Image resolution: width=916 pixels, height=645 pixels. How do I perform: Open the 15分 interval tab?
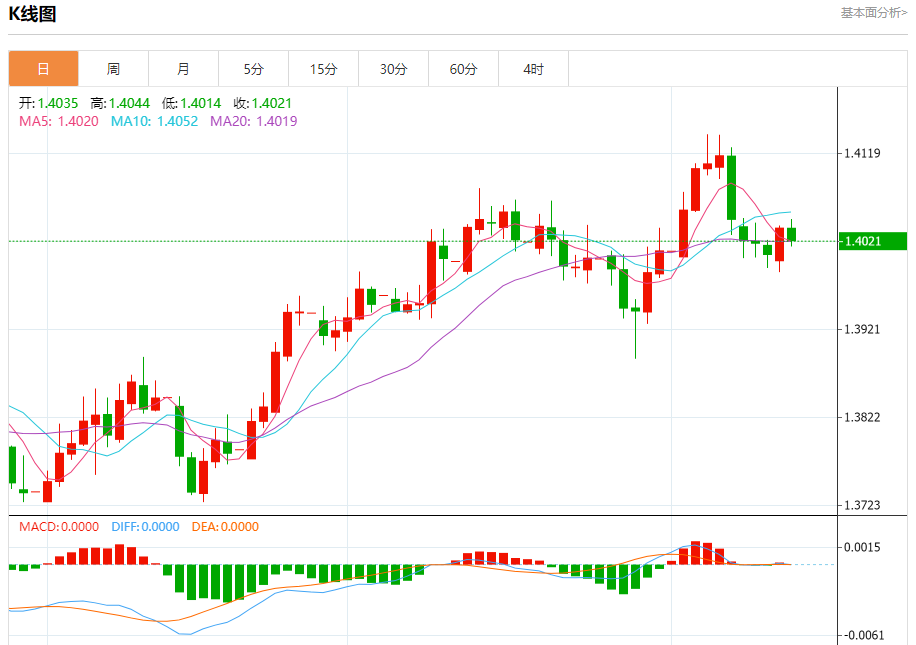[x=324, y=69]
